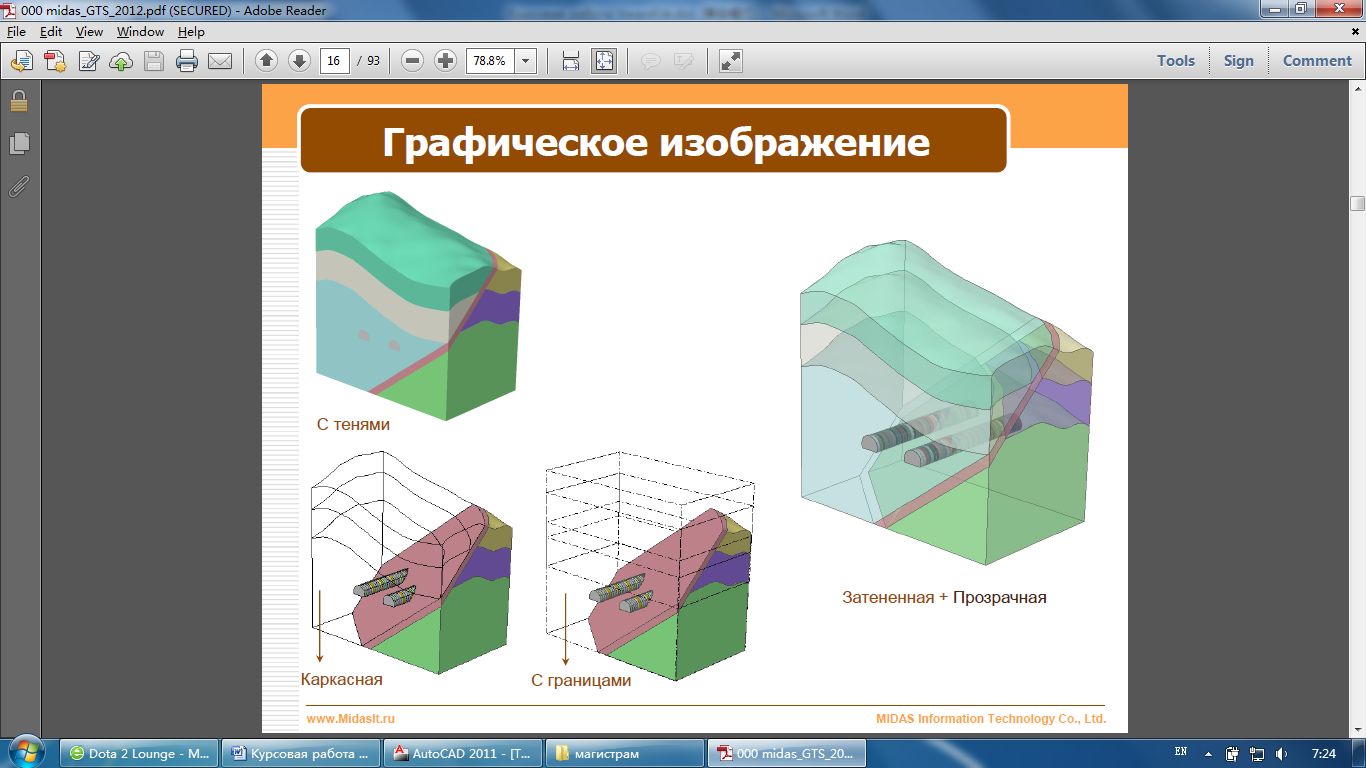Go to previous page arrow
This screenshot has width=1366, height=768.
pos(266,61)
